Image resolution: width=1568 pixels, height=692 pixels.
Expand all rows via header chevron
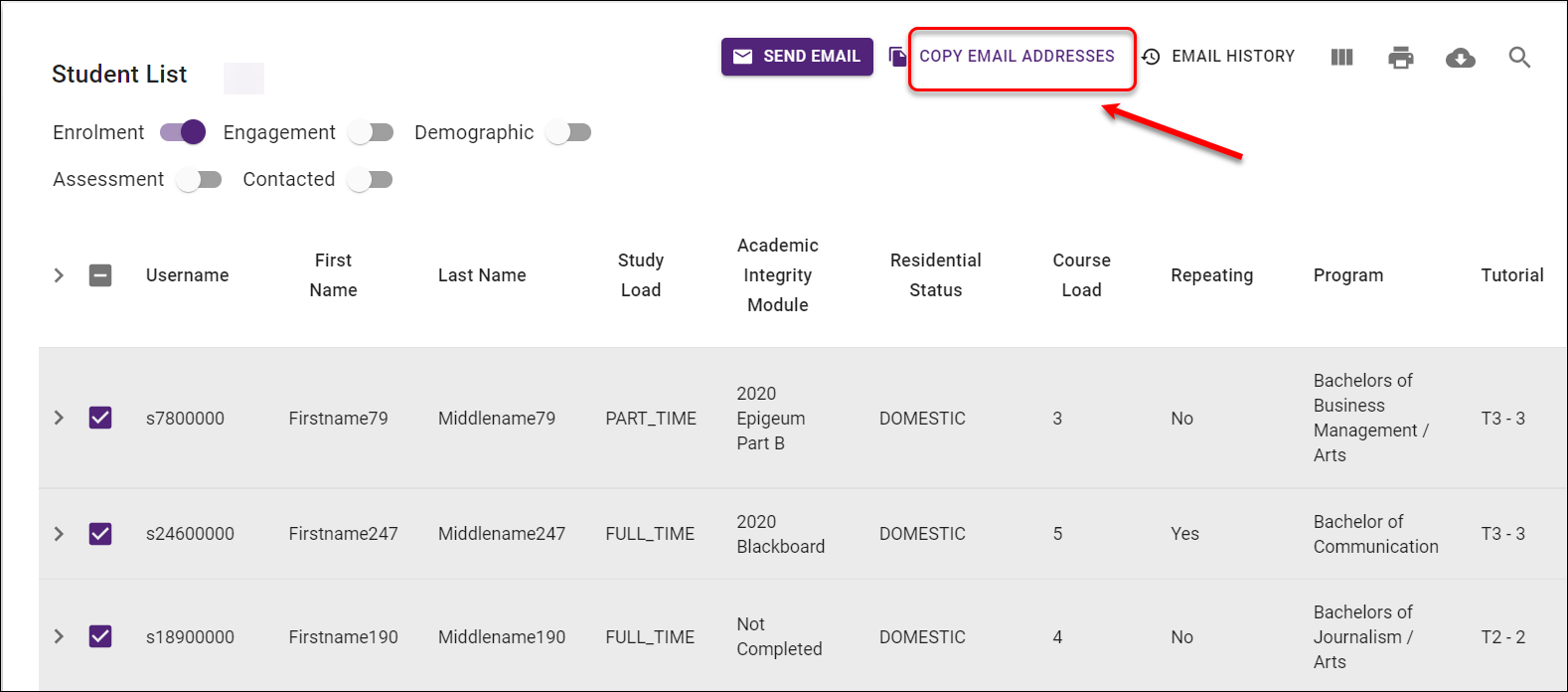(x=59, y=275)
